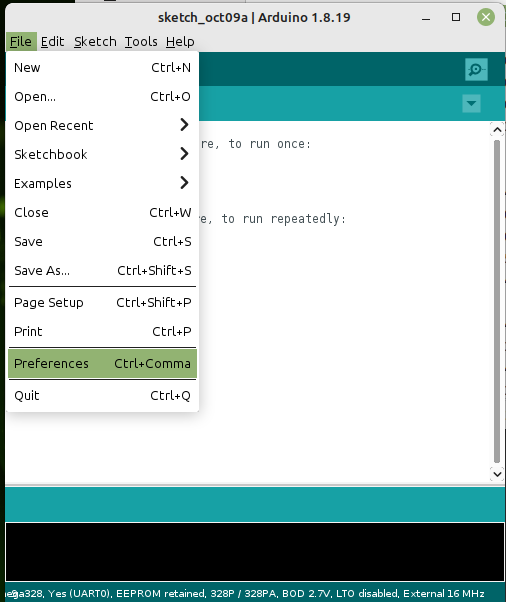Click Save in the File menu
This screenshot has height=602, width=506.
[103, 241]
